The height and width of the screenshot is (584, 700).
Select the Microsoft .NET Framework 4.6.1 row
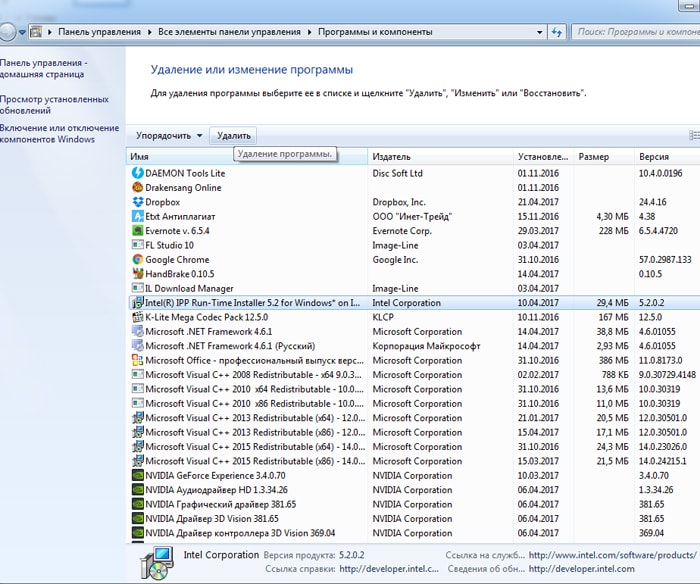[414, 331]
